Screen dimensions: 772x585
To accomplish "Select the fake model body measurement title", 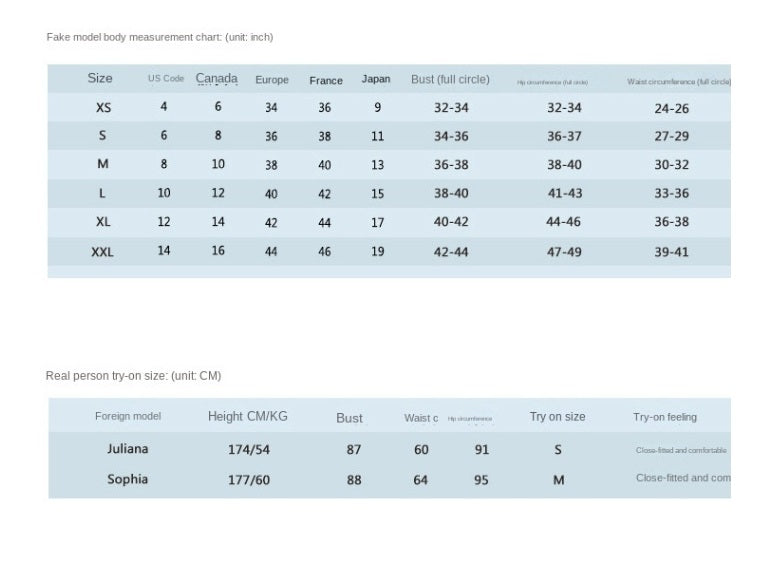I will pos(160,37).
